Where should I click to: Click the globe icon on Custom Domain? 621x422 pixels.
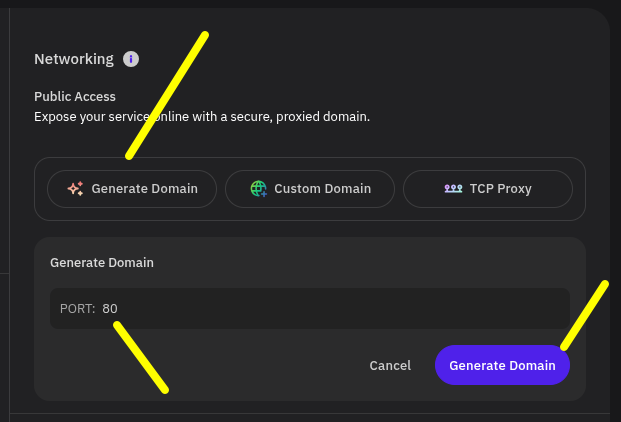coord(259,189)
